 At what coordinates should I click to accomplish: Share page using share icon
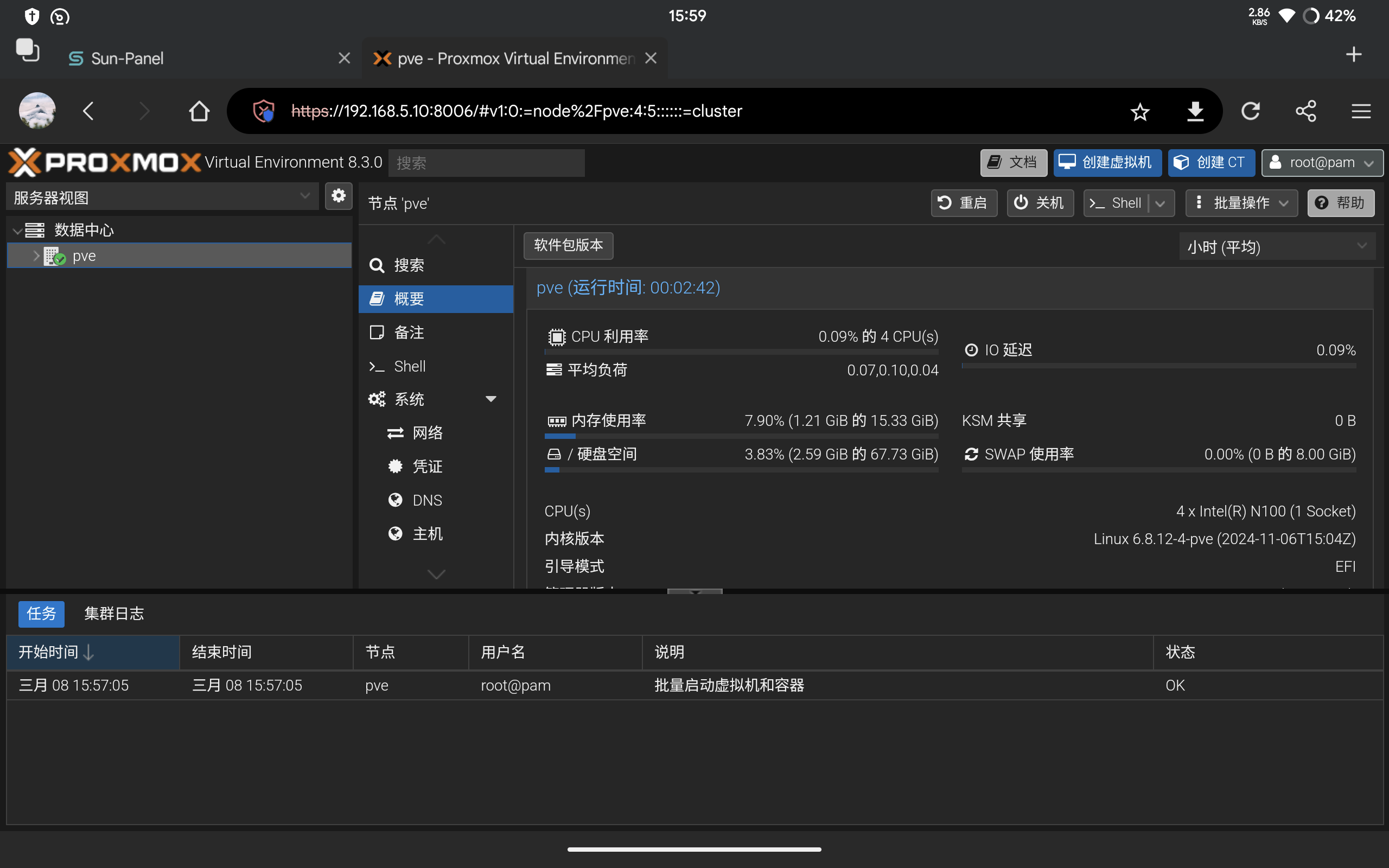[x=1306, y=111]
